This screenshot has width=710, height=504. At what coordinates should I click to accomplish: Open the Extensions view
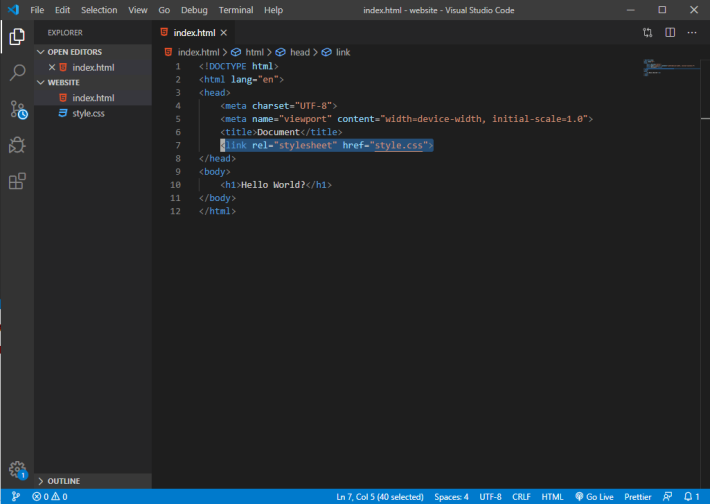click(x=17, y=181)
